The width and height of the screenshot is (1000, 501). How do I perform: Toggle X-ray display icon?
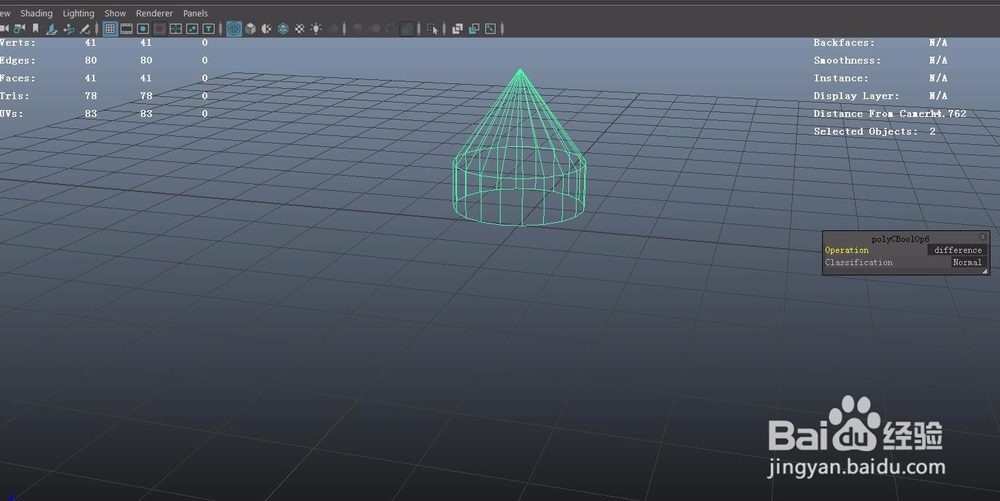(457, 29)
